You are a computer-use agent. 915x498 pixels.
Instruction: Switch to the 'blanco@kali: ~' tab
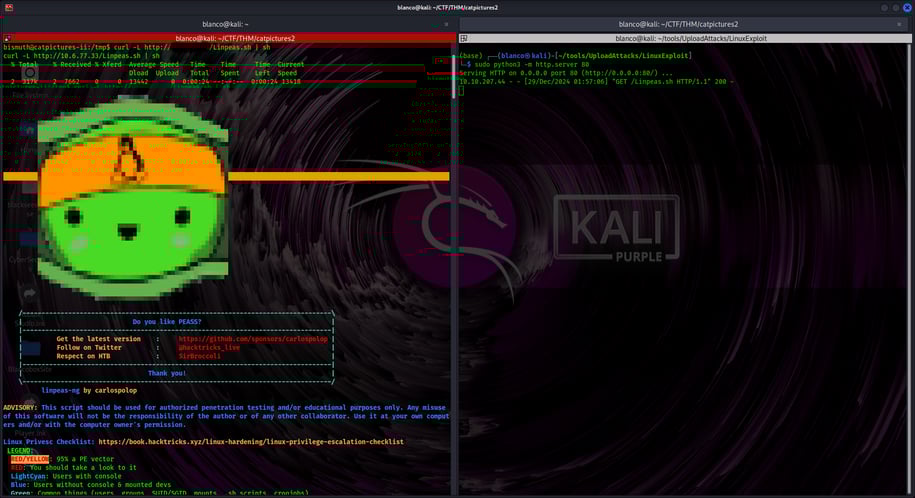click(x=226, y=24)
